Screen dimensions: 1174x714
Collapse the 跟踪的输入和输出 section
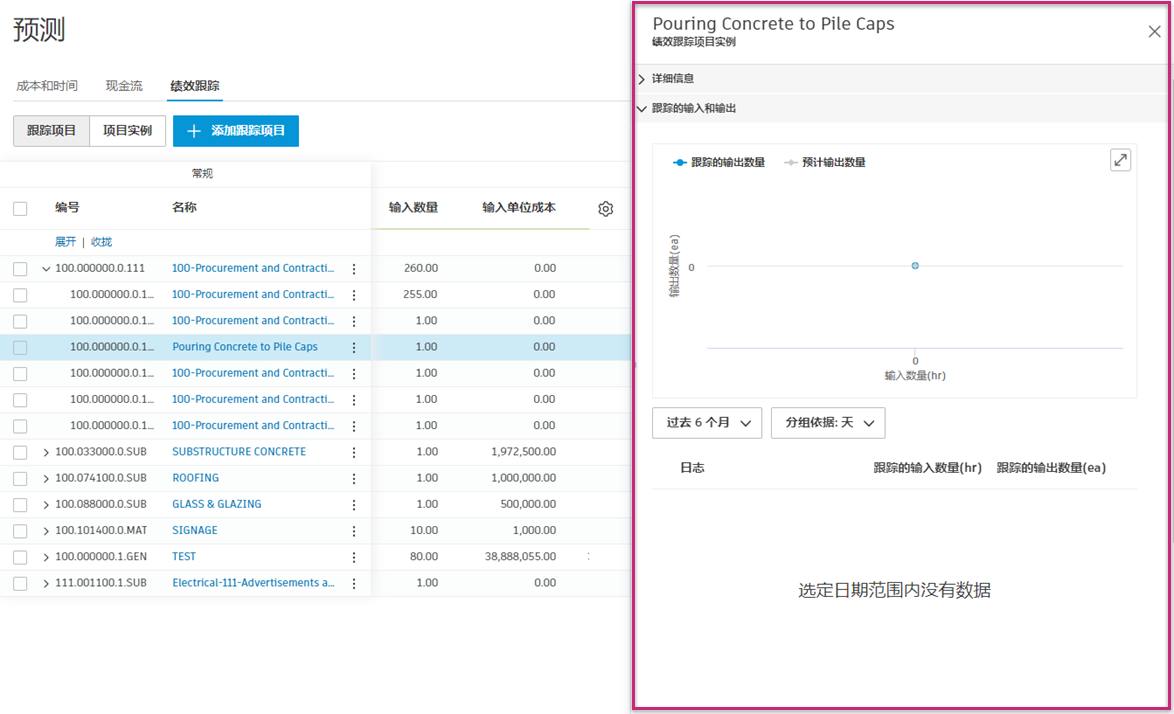pyautogui.click(x=642, y=109)
